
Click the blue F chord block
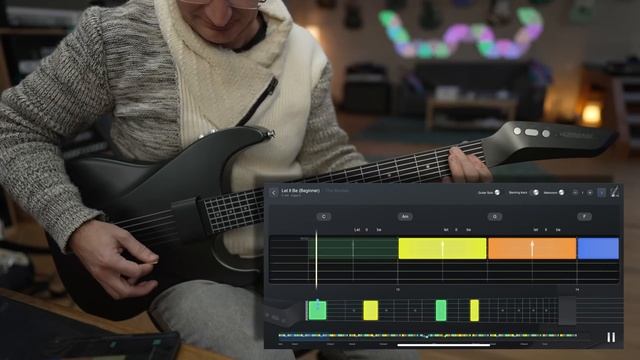tap(598, 249)
